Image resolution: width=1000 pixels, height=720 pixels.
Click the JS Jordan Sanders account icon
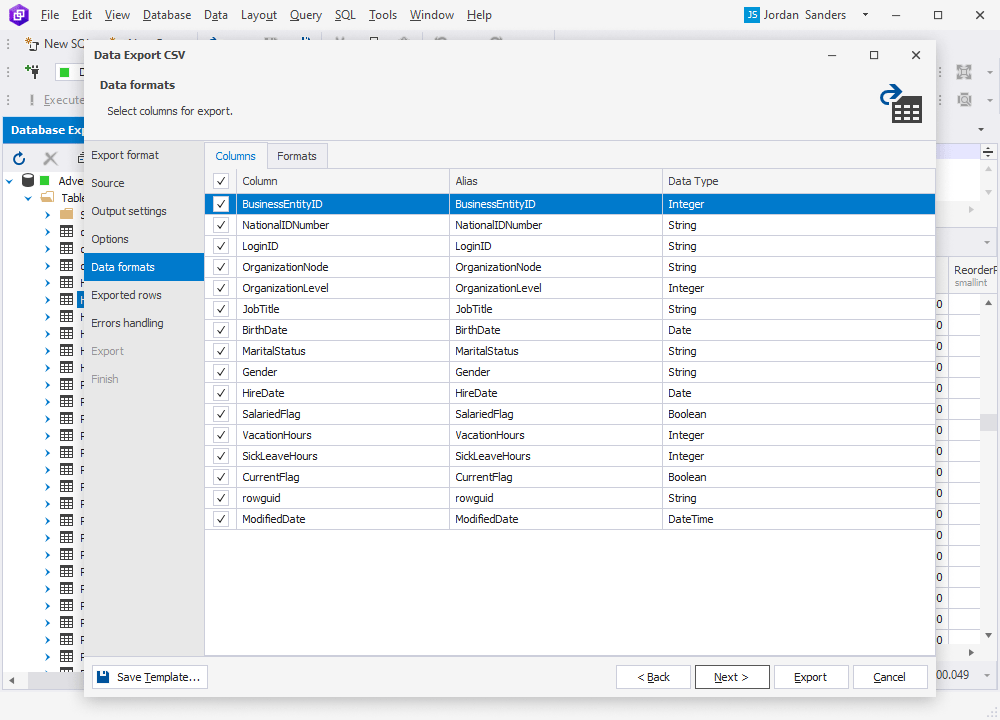[750, 15]
